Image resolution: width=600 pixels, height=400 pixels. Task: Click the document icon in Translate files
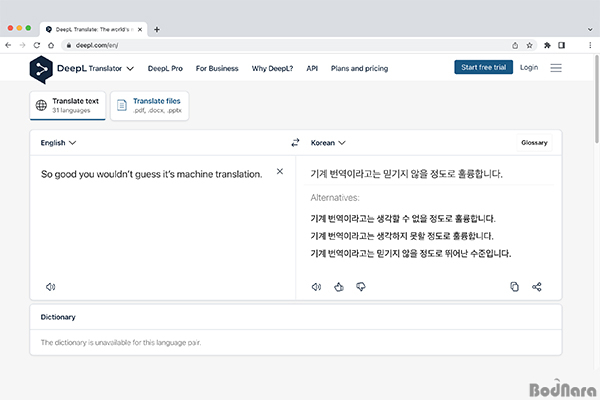122,105
